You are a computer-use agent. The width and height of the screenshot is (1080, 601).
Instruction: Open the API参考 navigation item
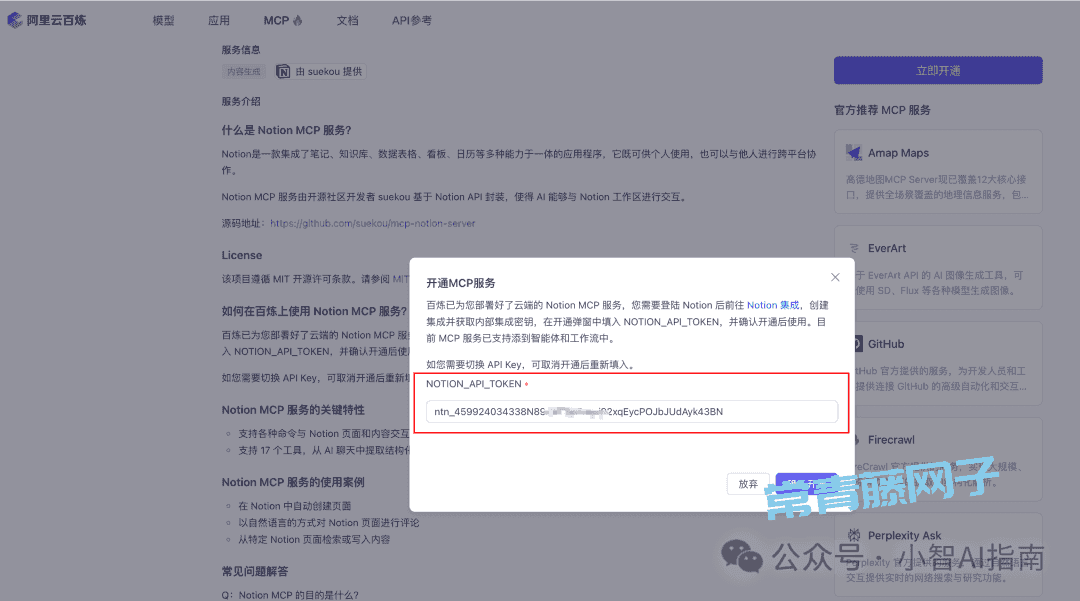(x=412, y=21)
